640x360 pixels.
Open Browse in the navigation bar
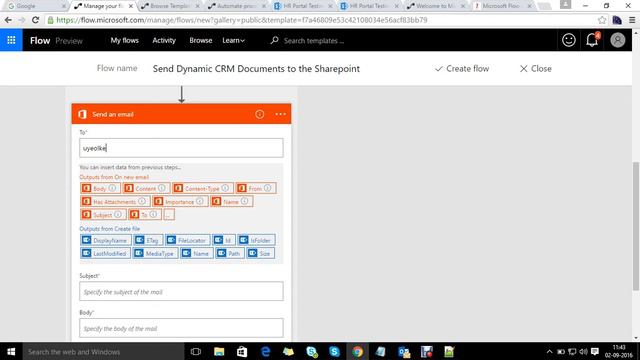pyautogui.click(x=200, y=40)
